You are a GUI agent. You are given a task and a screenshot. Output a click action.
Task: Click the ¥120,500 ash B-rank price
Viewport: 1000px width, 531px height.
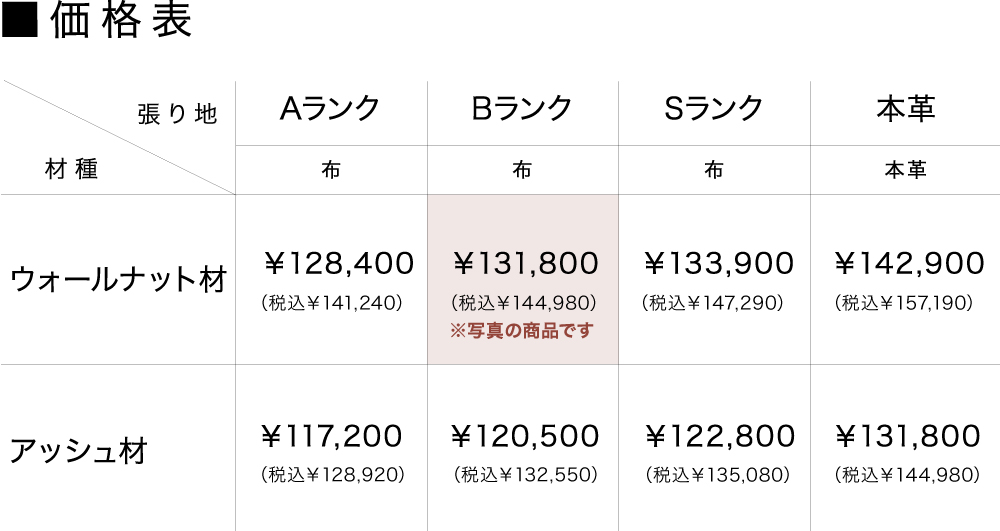tap(525, 436)
